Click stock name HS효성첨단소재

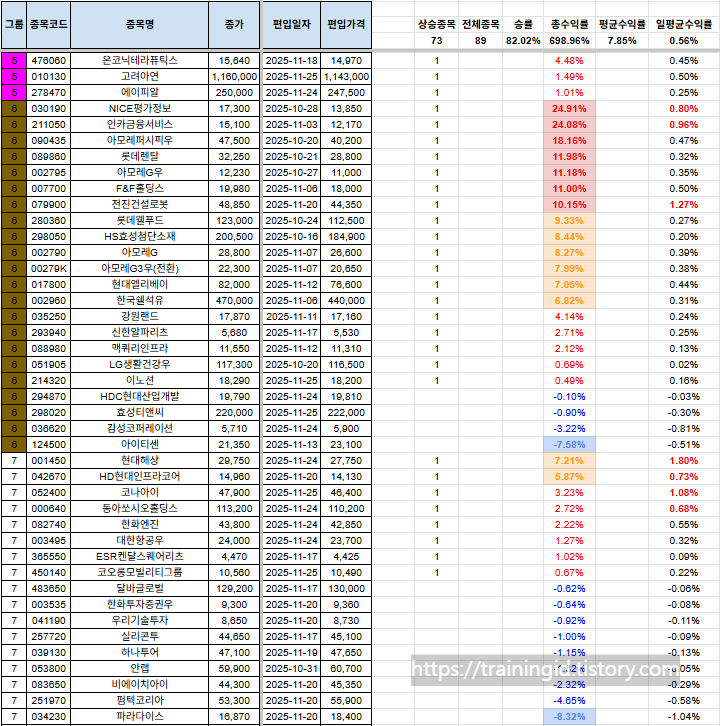139,237
